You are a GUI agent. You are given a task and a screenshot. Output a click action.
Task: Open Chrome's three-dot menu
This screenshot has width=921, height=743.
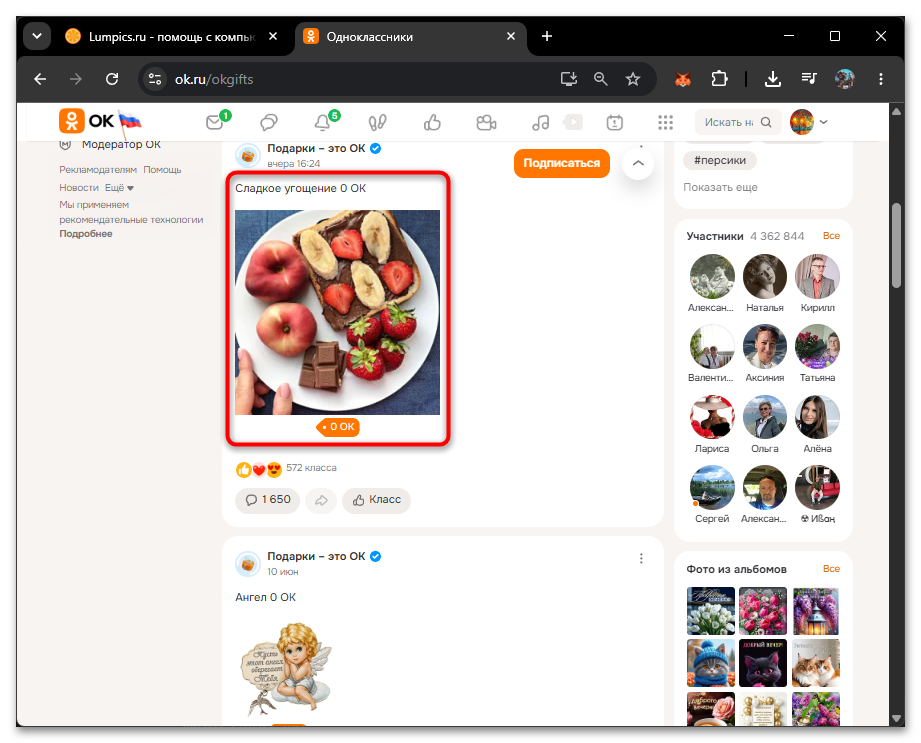[x=880, y=79]
